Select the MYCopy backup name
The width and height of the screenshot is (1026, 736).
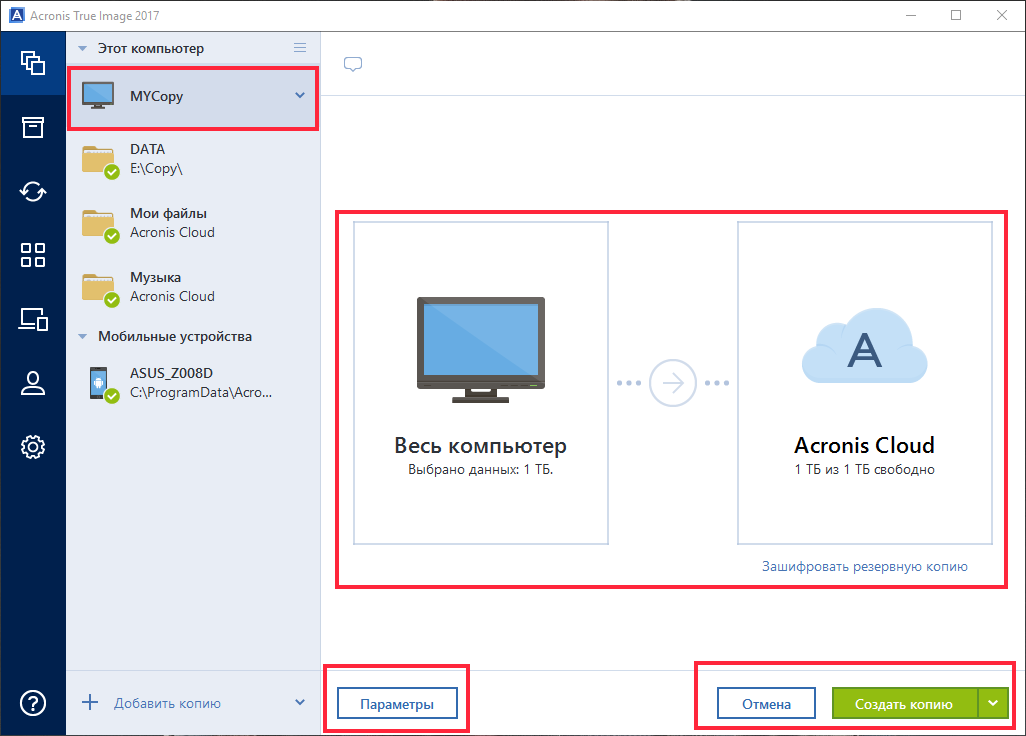point(156,96)
